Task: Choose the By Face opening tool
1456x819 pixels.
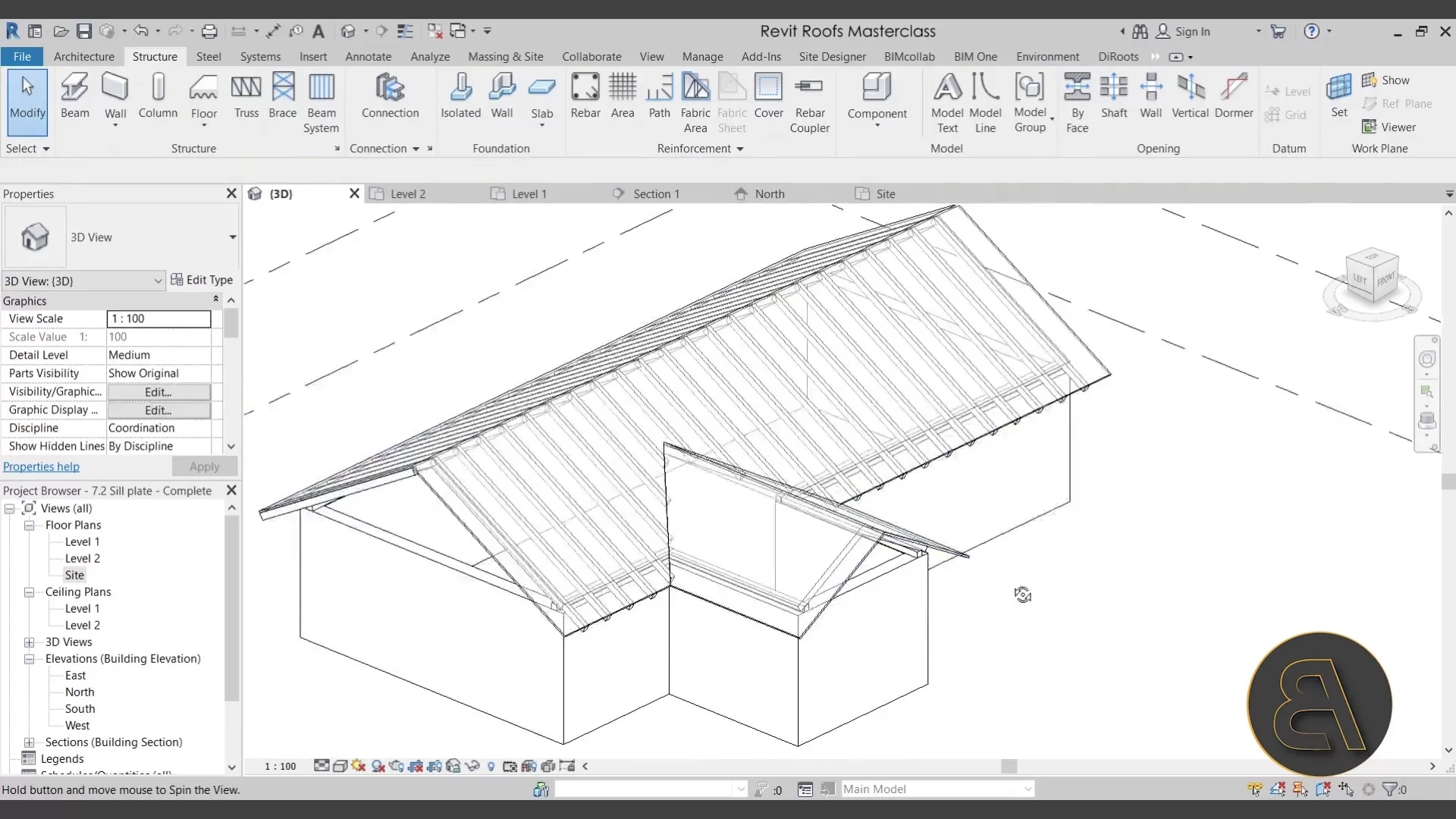Action: coord(1077,102)
